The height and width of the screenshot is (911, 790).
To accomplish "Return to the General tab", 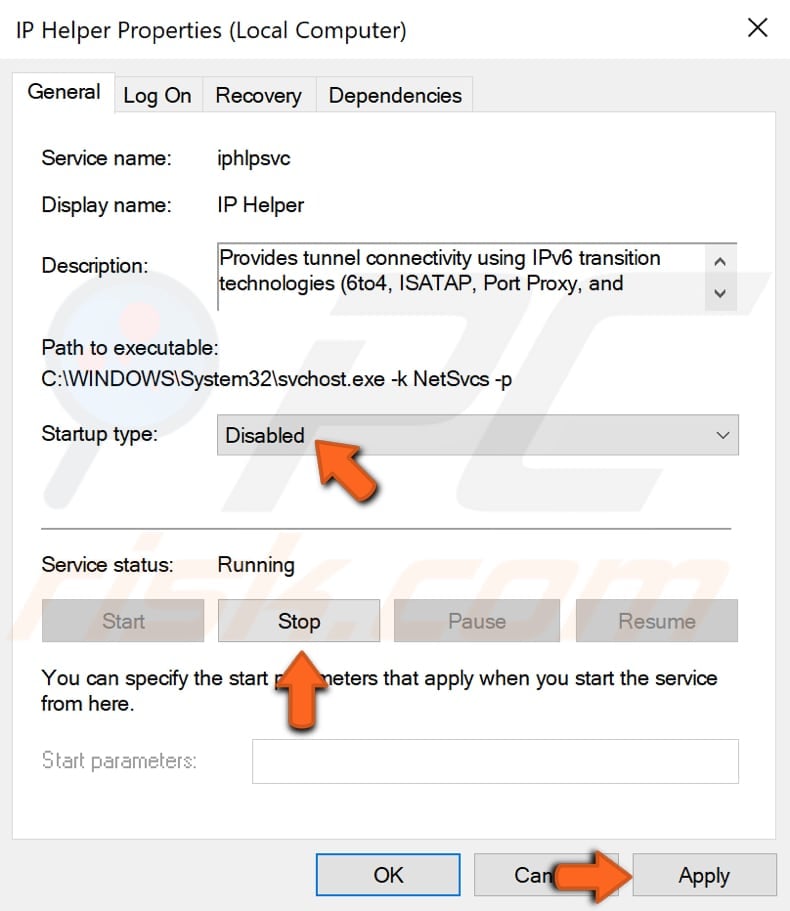I will point(64,92).
